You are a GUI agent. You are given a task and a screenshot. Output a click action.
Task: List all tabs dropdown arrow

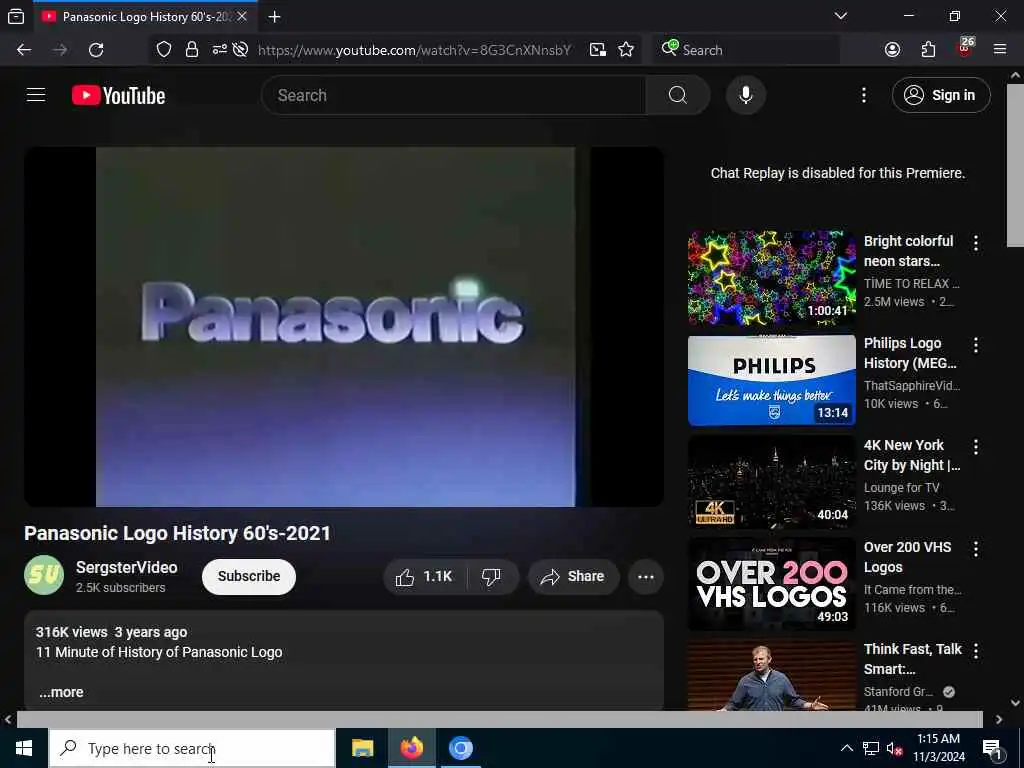[841, 16]
